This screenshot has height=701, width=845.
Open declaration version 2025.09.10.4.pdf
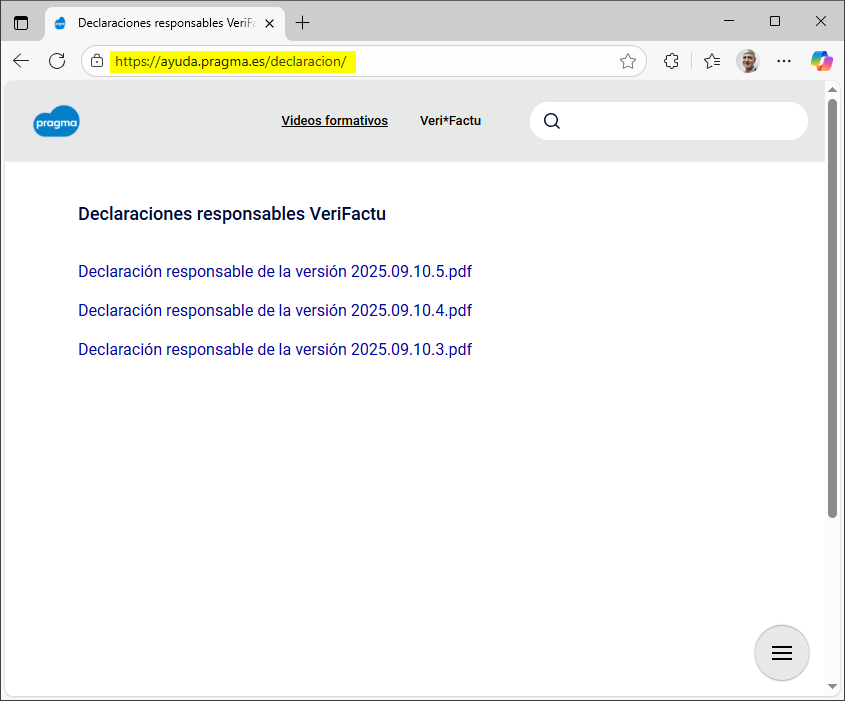coord(275,310)
